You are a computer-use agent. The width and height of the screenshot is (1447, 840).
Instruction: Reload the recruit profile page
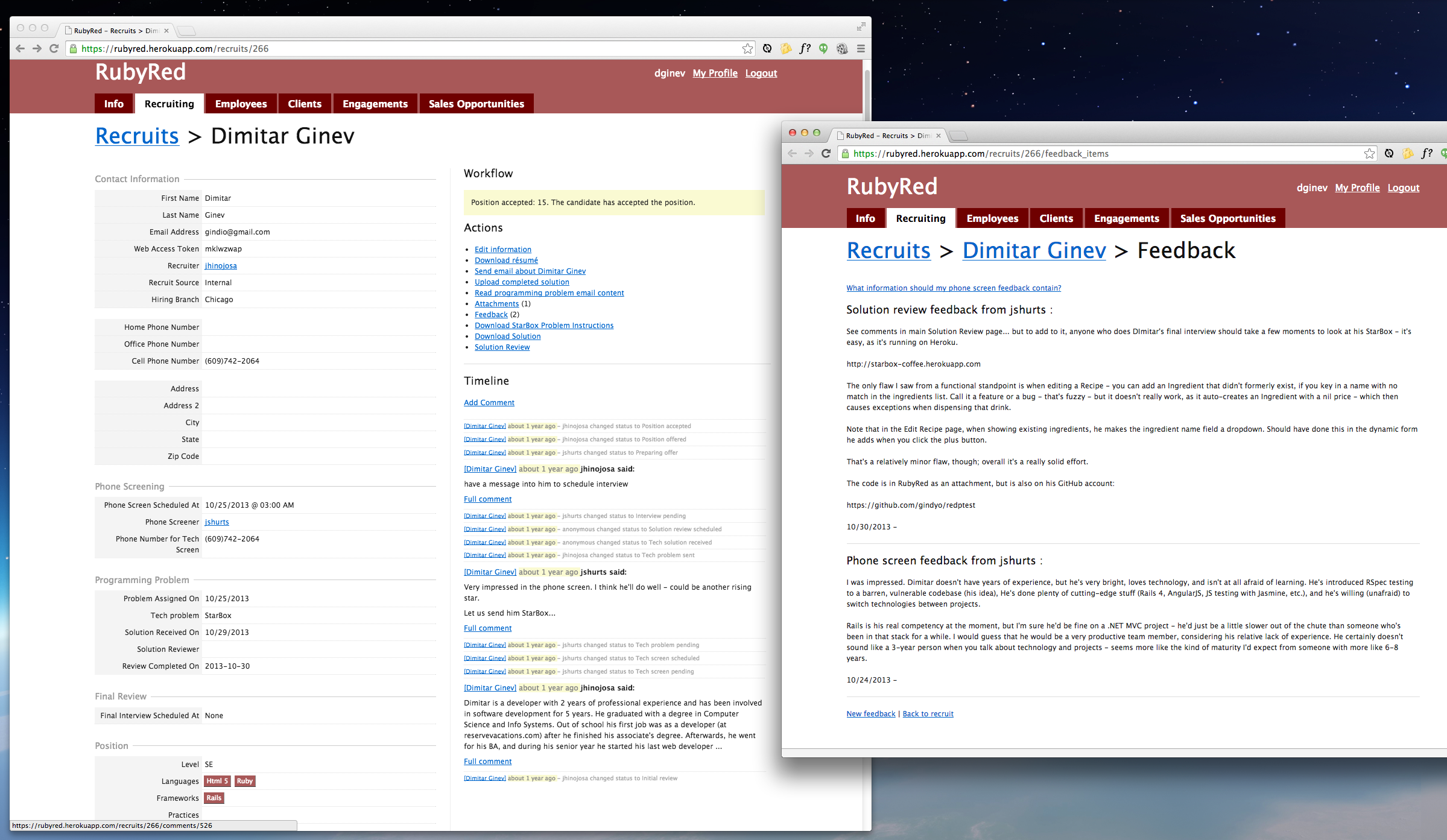pyautogui.click(x=54, y=49)
